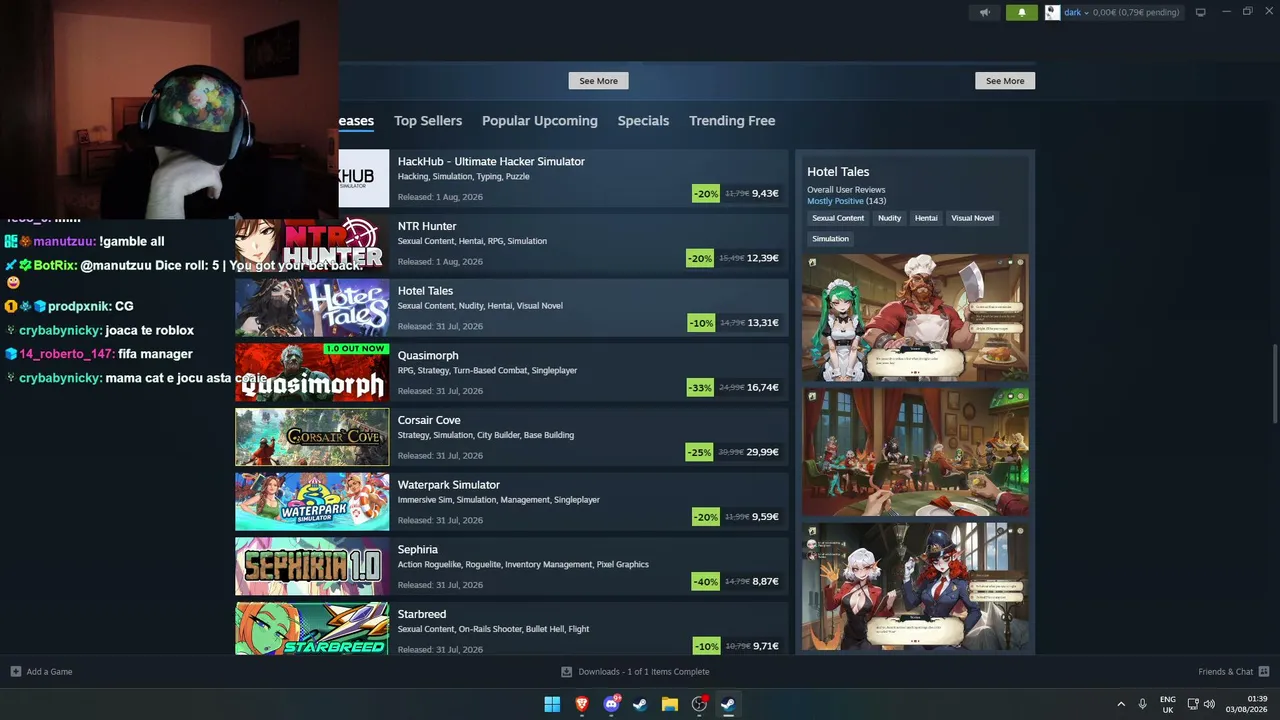Click the Nudity tag in preview panel

[x=889, y=218]
